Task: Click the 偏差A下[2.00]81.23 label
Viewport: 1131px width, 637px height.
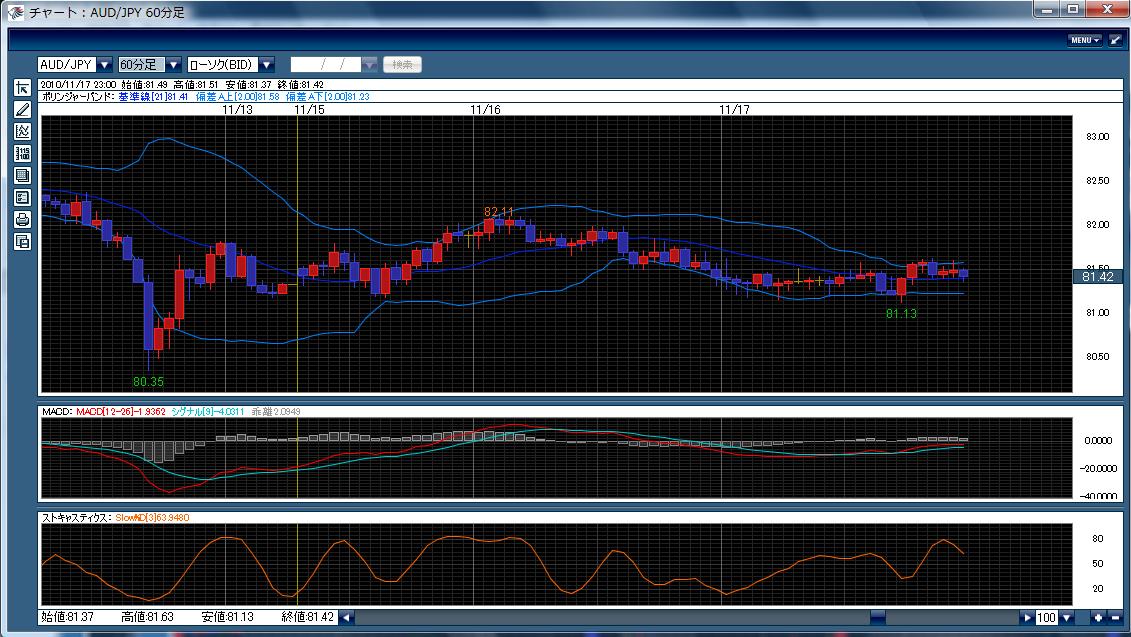Action: click(x=327, y=97)
